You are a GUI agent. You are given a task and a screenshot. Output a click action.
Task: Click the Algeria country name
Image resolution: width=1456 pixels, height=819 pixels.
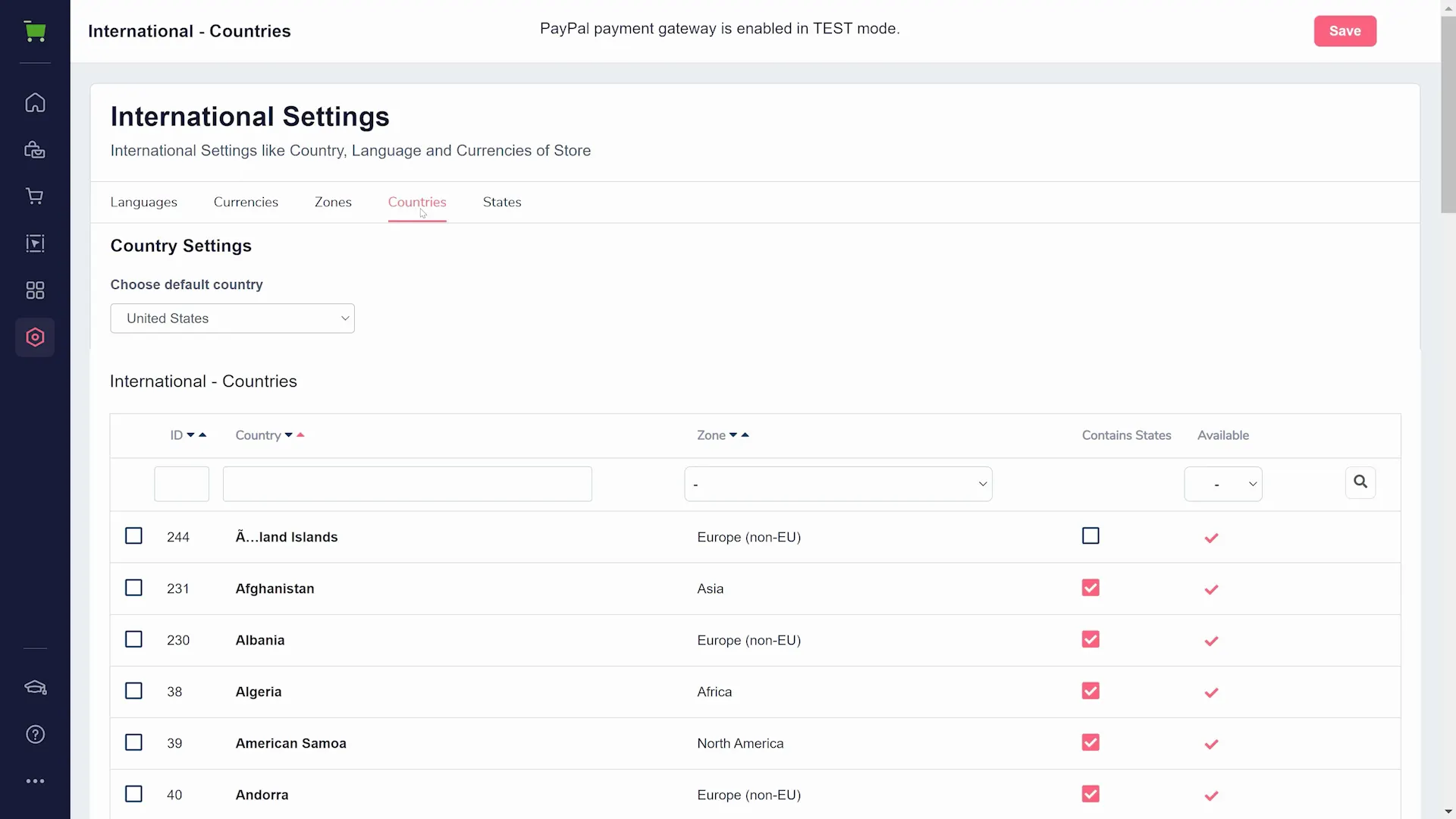point(259,692)
